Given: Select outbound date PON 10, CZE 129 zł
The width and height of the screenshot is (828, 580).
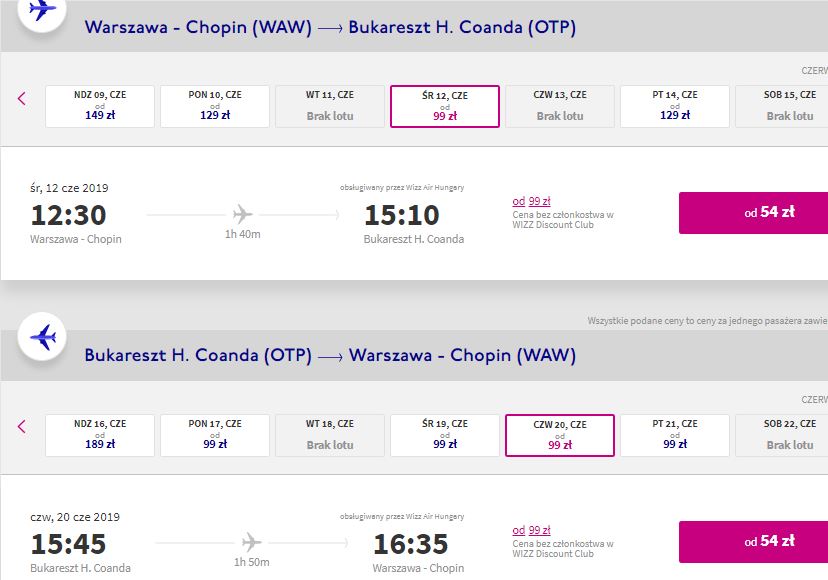Looking at the screenshot, I should point(215,107).
